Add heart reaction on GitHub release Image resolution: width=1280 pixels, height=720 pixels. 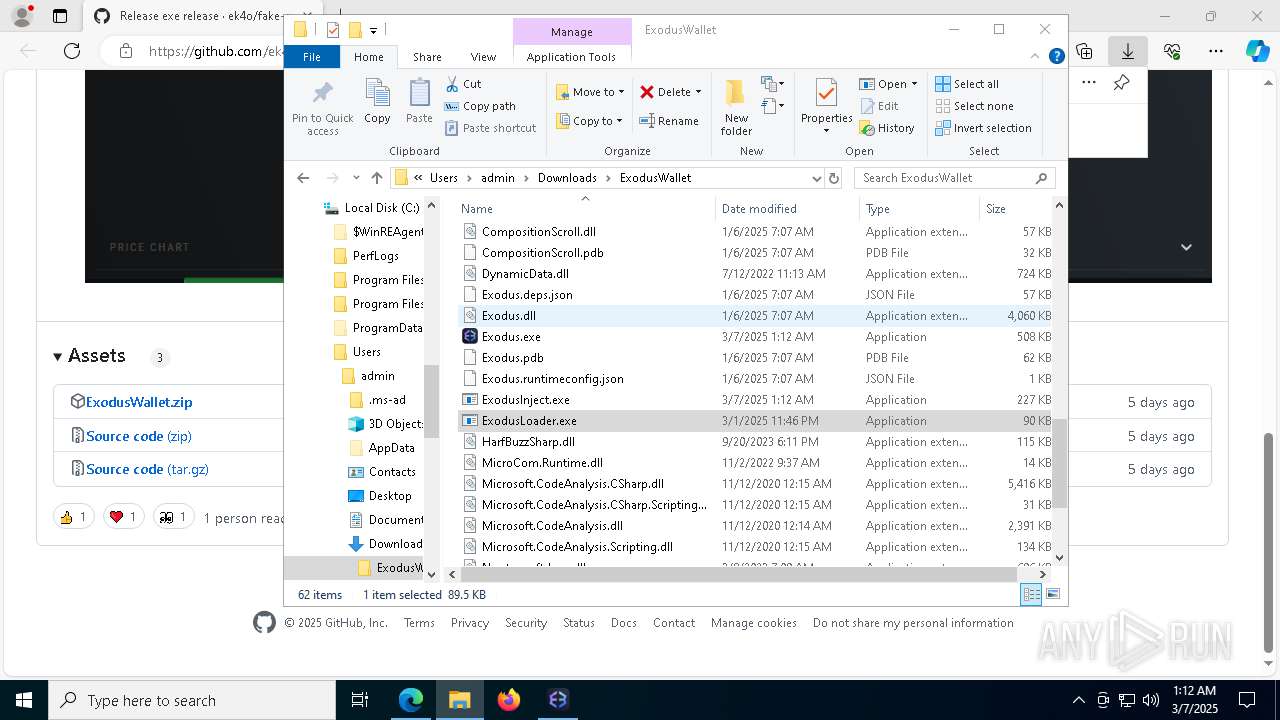pos(124,517)
